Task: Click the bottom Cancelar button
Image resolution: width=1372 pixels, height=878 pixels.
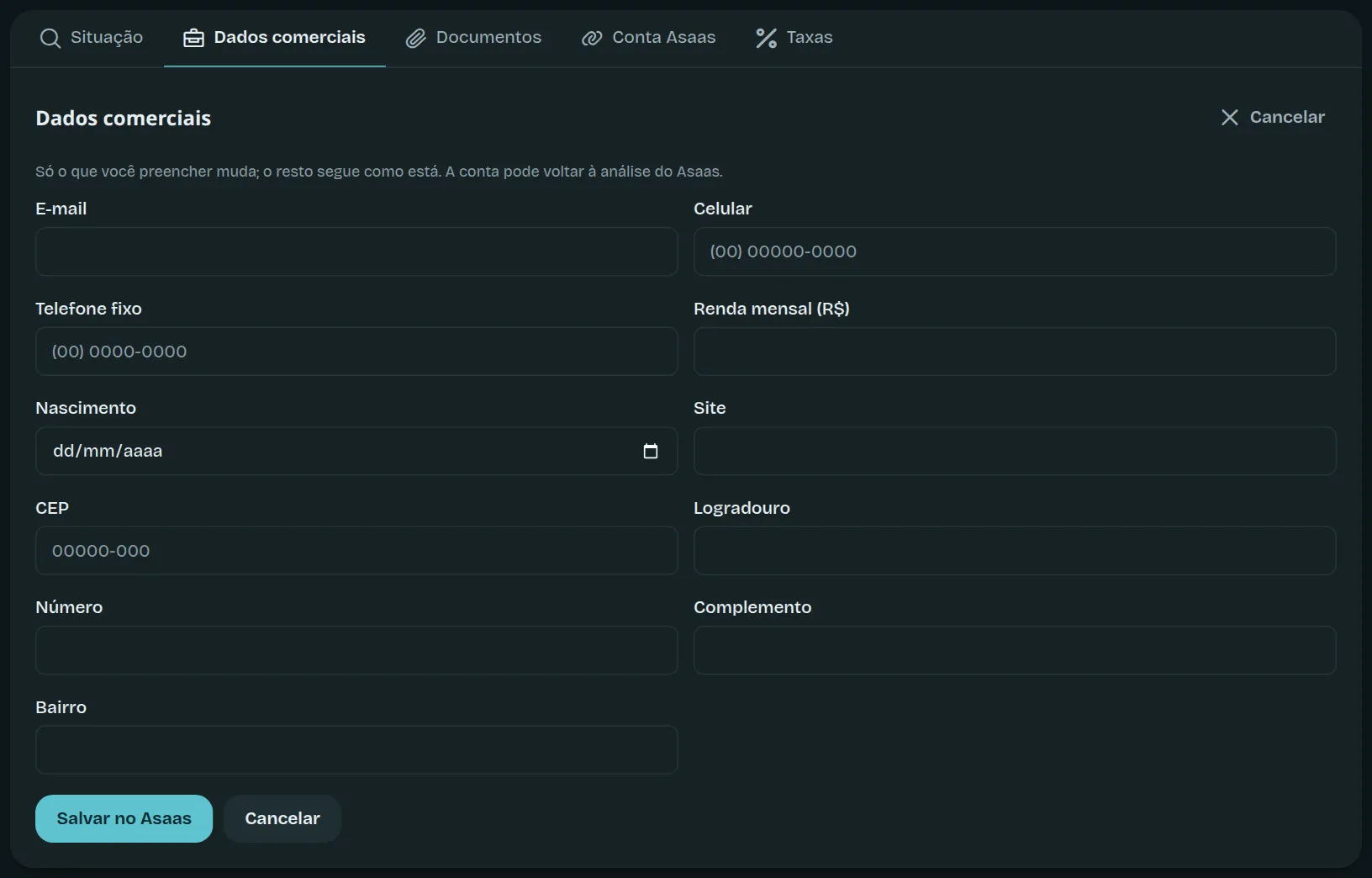Action: point(282,818)
